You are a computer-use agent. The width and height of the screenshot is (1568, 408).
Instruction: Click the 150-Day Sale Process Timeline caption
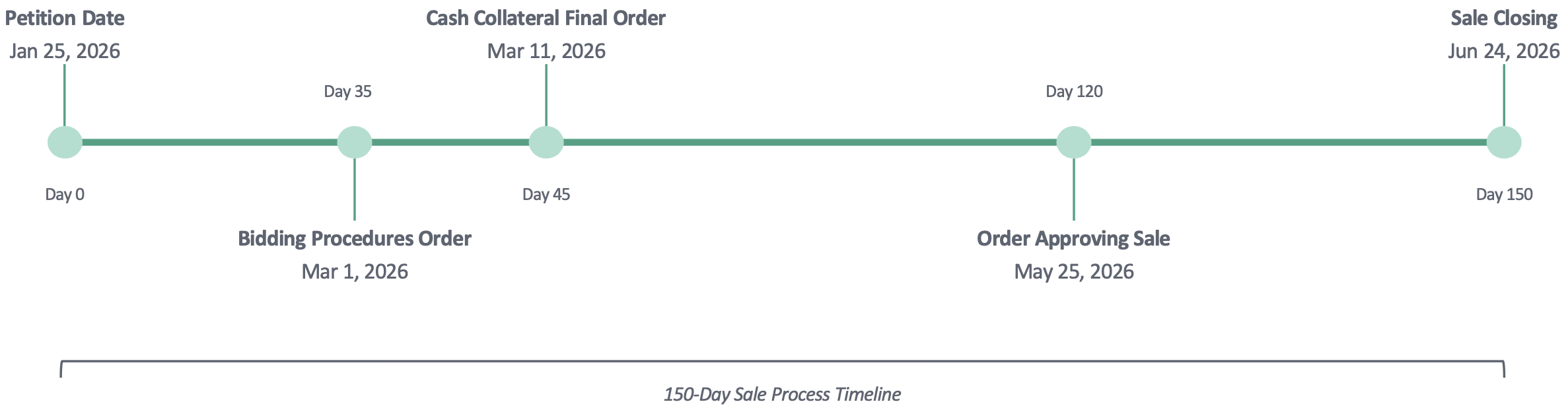(x=782, y=394)
